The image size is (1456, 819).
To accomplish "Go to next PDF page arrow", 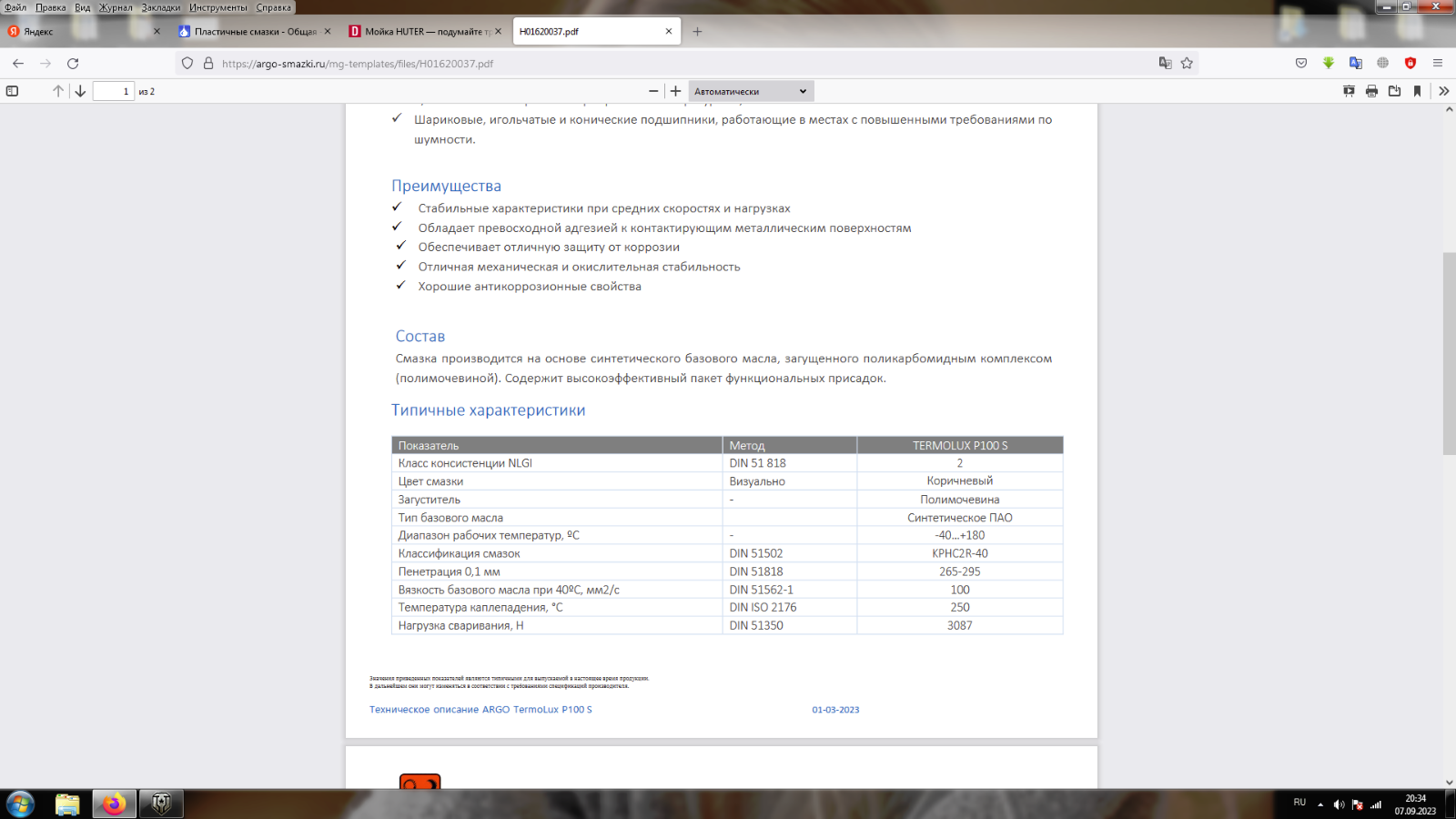I will point(80,91).
